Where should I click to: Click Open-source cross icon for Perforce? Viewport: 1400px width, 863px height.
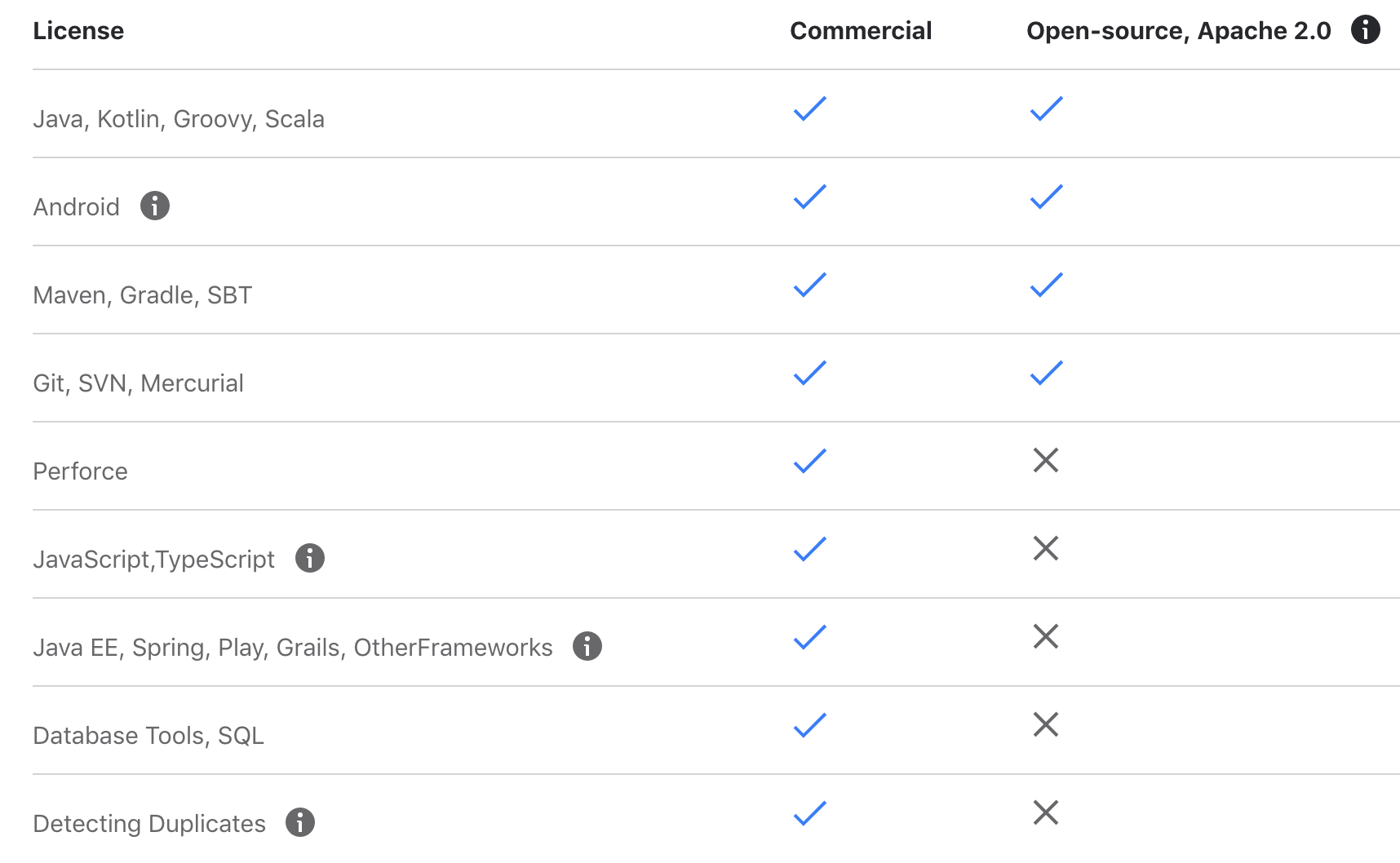(x=1046, y=460)
